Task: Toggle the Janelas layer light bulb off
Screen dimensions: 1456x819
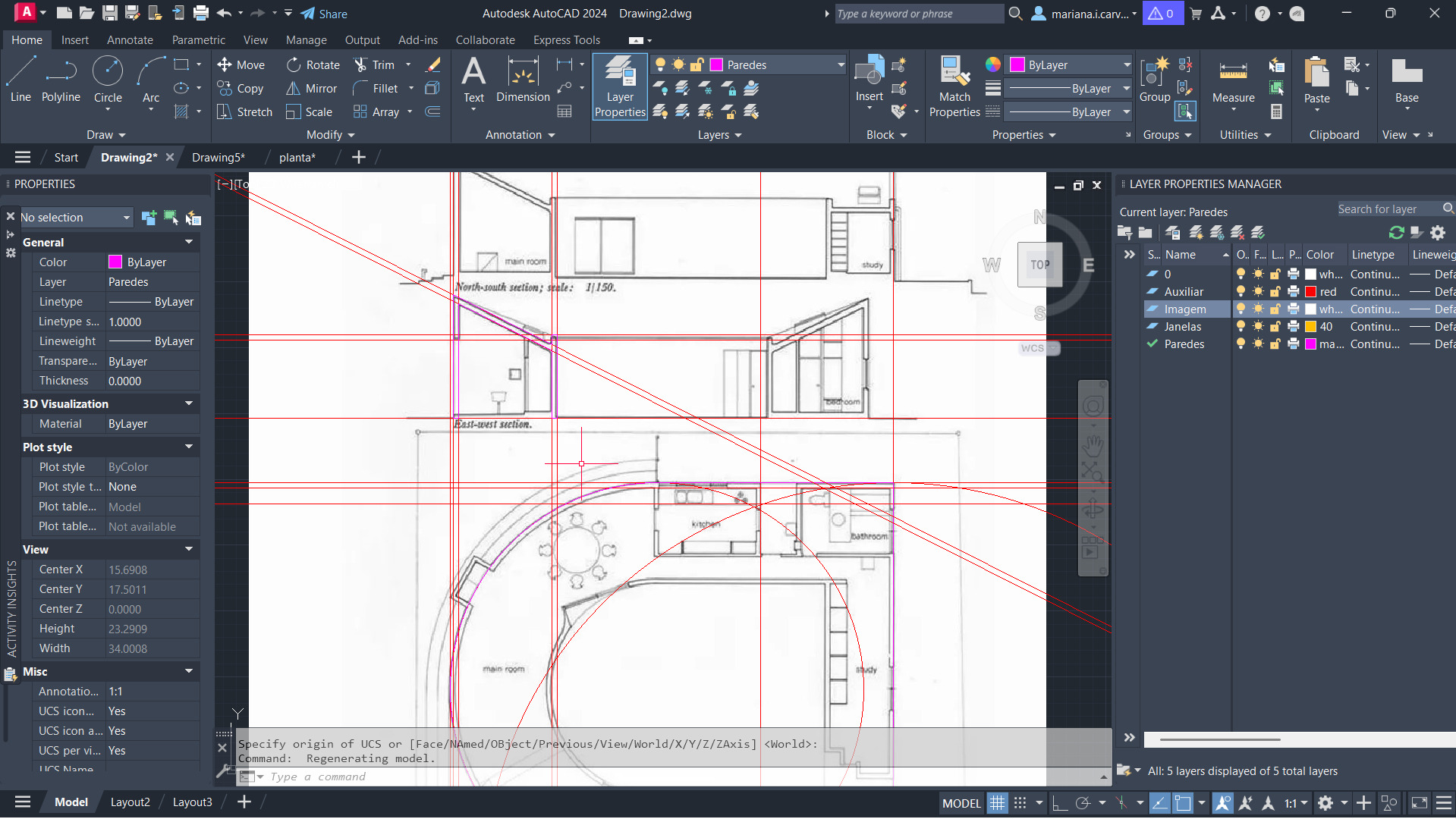Action: coord(1241,327)
